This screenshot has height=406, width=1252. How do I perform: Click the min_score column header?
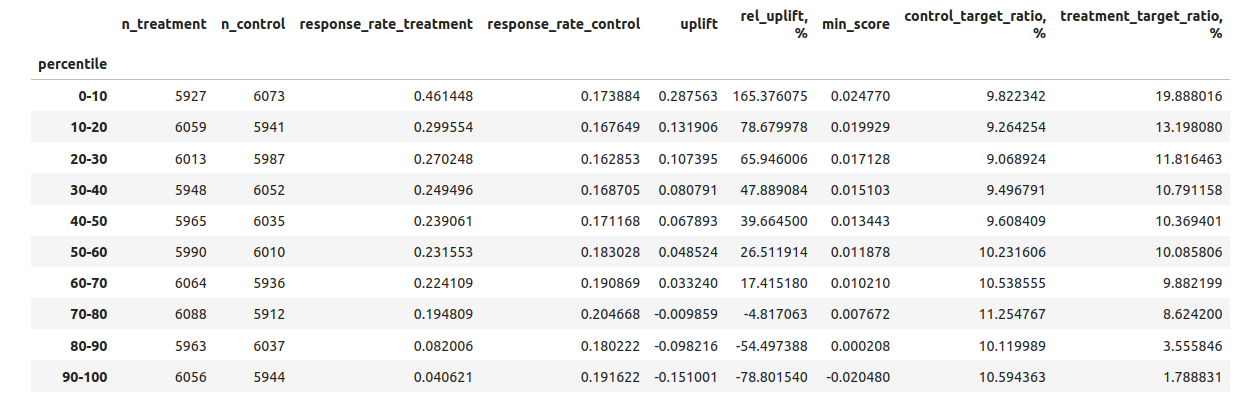855,24
